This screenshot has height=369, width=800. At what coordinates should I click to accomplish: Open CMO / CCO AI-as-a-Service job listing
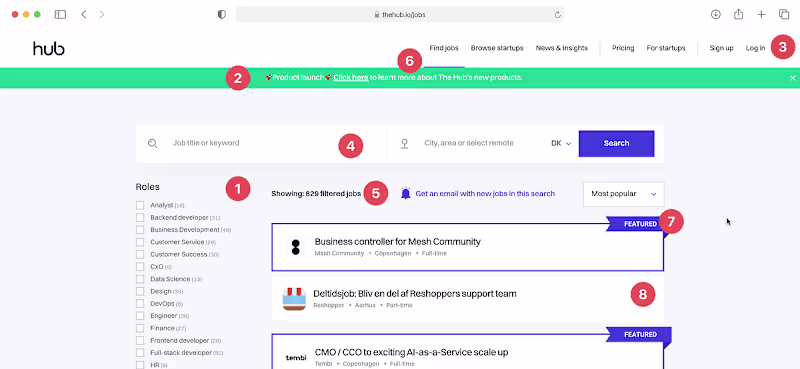tap(411, 352)
